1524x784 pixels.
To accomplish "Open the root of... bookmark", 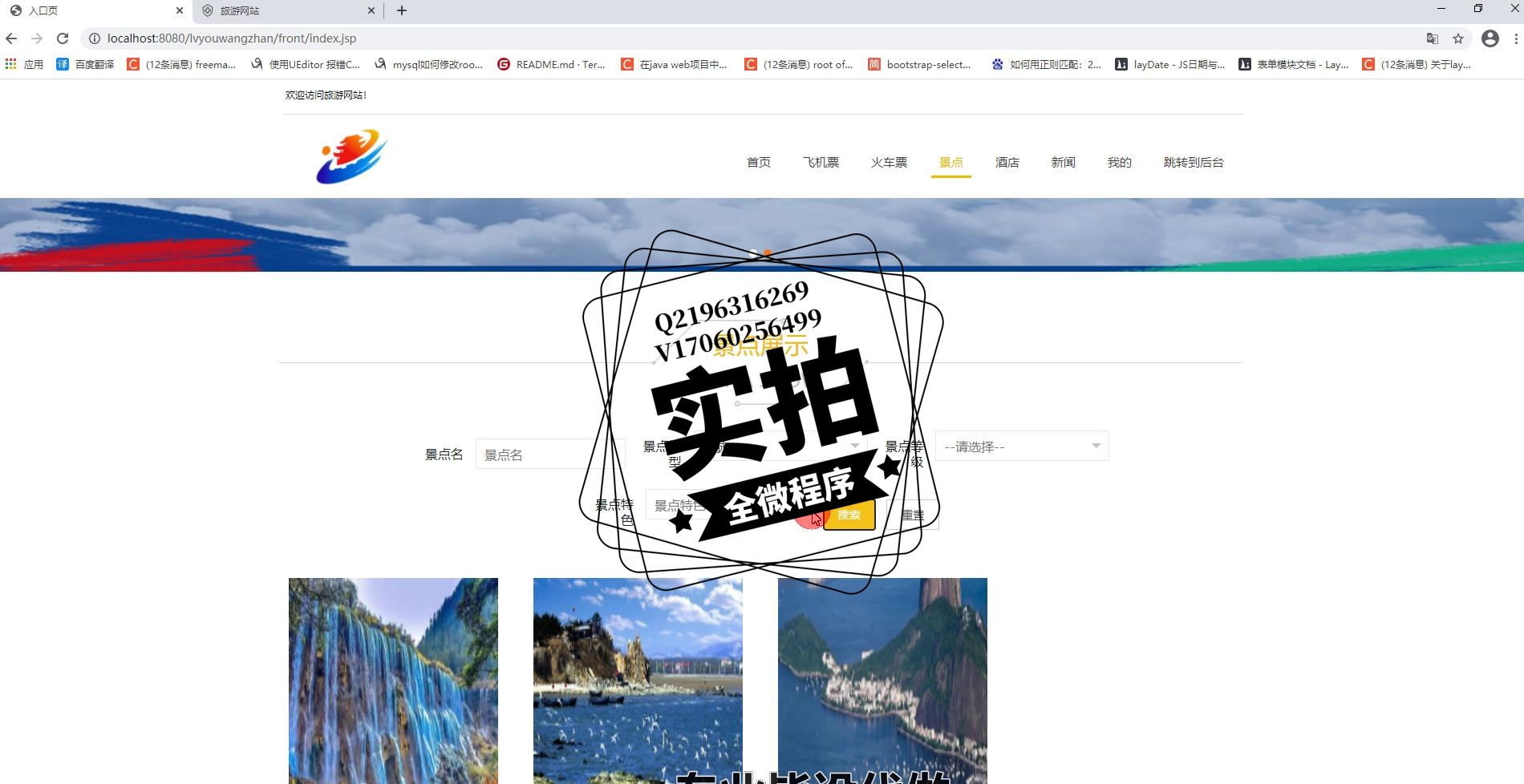I will click(799, 64).
